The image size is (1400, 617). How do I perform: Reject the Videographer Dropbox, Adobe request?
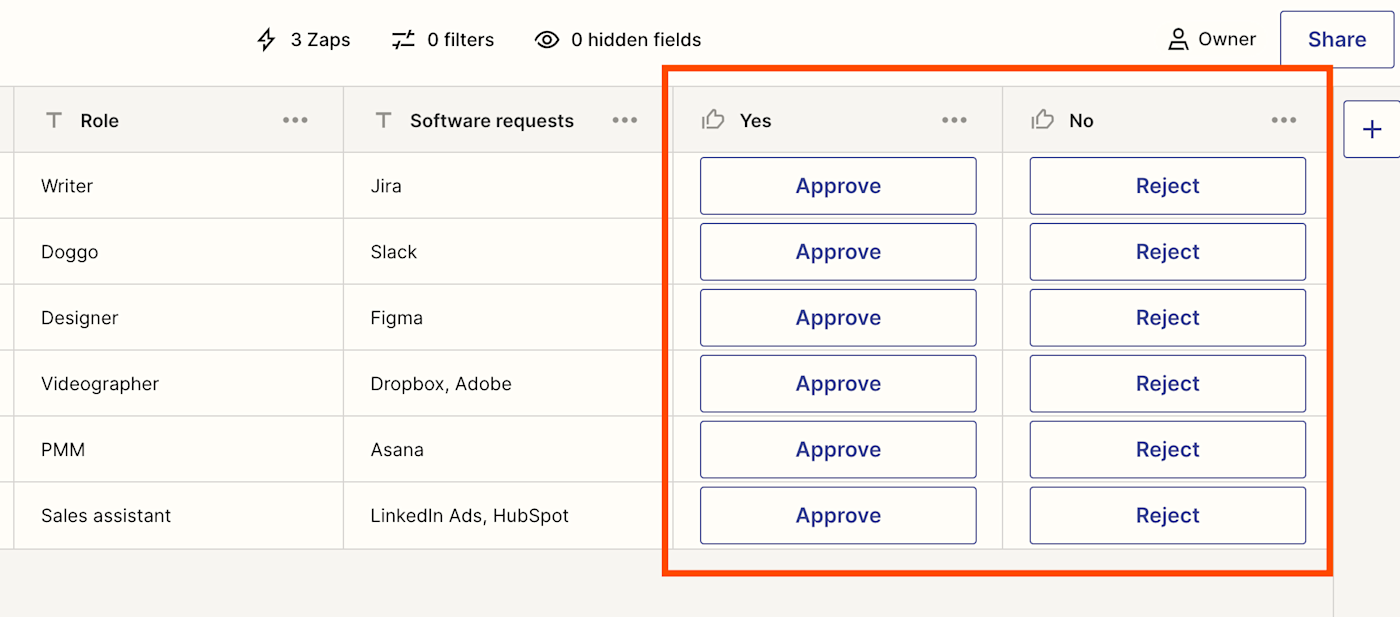[x=1168, y=384]
